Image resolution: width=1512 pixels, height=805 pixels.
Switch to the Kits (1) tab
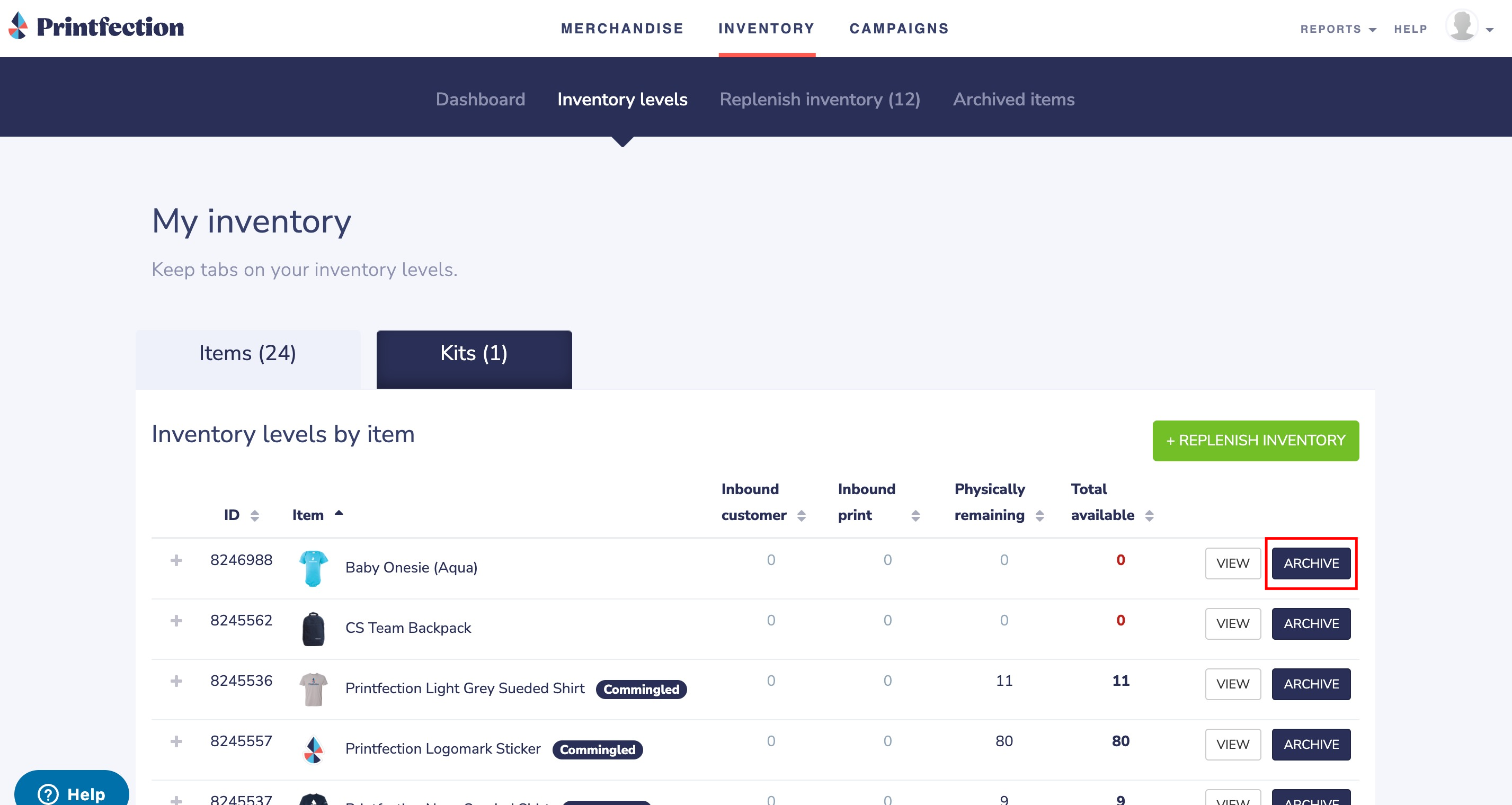pos(474,354)
